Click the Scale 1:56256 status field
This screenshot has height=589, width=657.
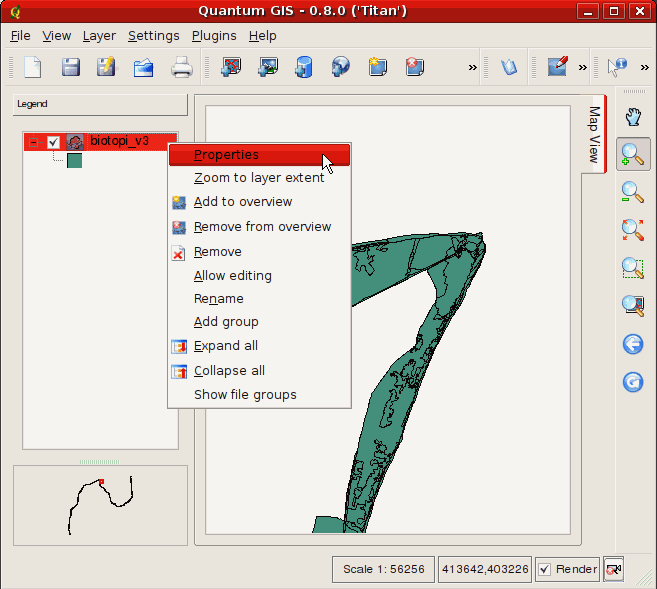pyautogui.click(x=383, y=569)
